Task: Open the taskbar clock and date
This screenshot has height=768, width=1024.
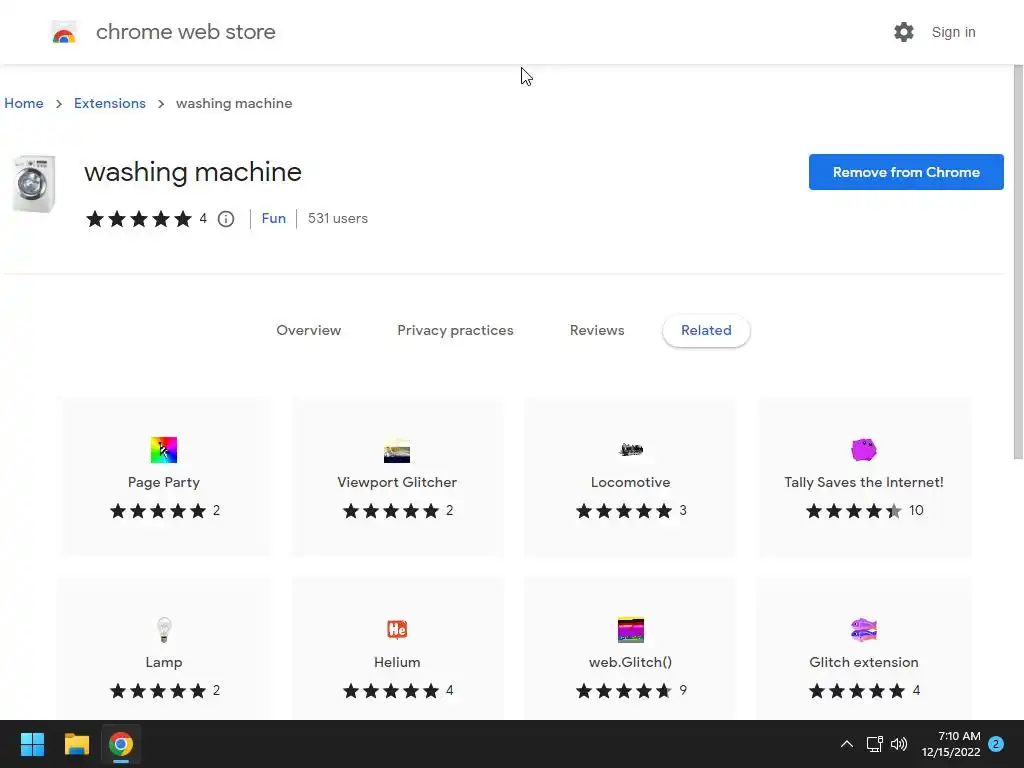Action: (x=951, y=744)
